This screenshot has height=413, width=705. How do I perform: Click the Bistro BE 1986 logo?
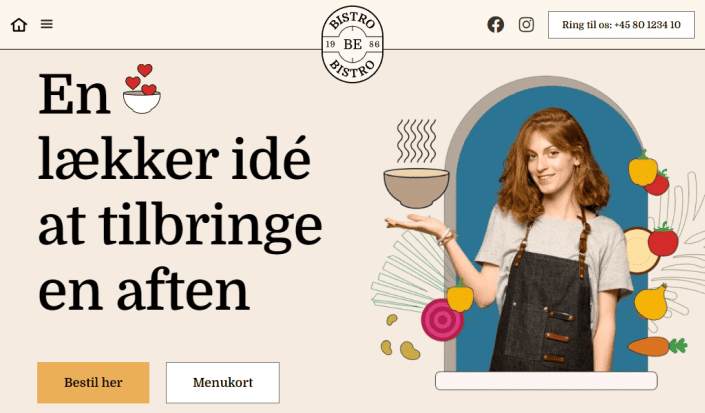pos(352,44)
